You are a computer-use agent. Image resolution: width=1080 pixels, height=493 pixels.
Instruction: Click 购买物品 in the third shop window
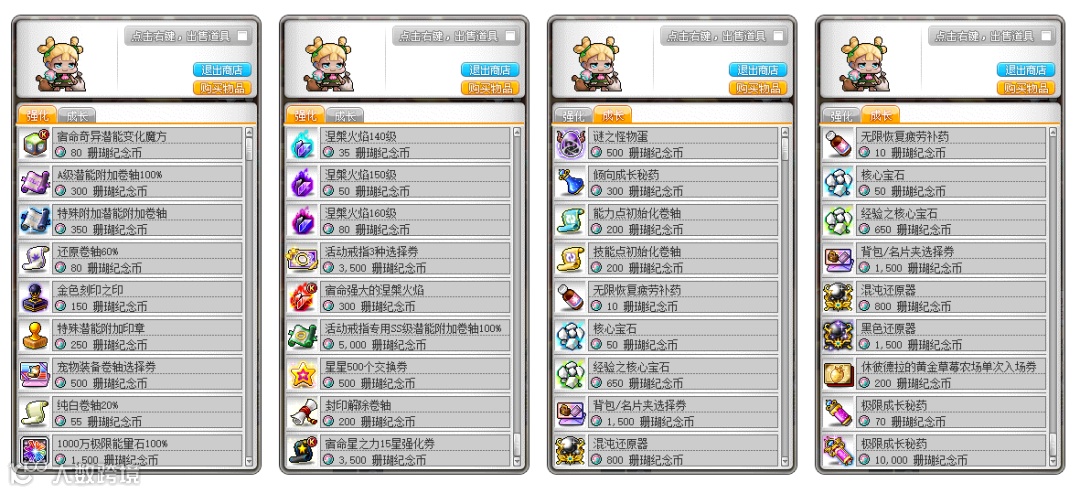pyautogui.click(x=758, y=87)
